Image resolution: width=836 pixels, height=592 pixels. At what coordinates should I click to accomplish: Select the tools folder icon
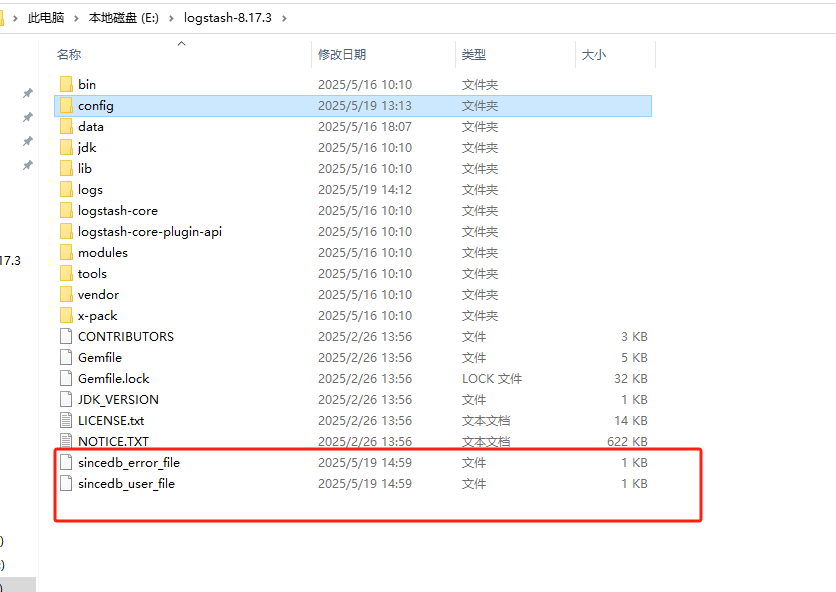66,274
